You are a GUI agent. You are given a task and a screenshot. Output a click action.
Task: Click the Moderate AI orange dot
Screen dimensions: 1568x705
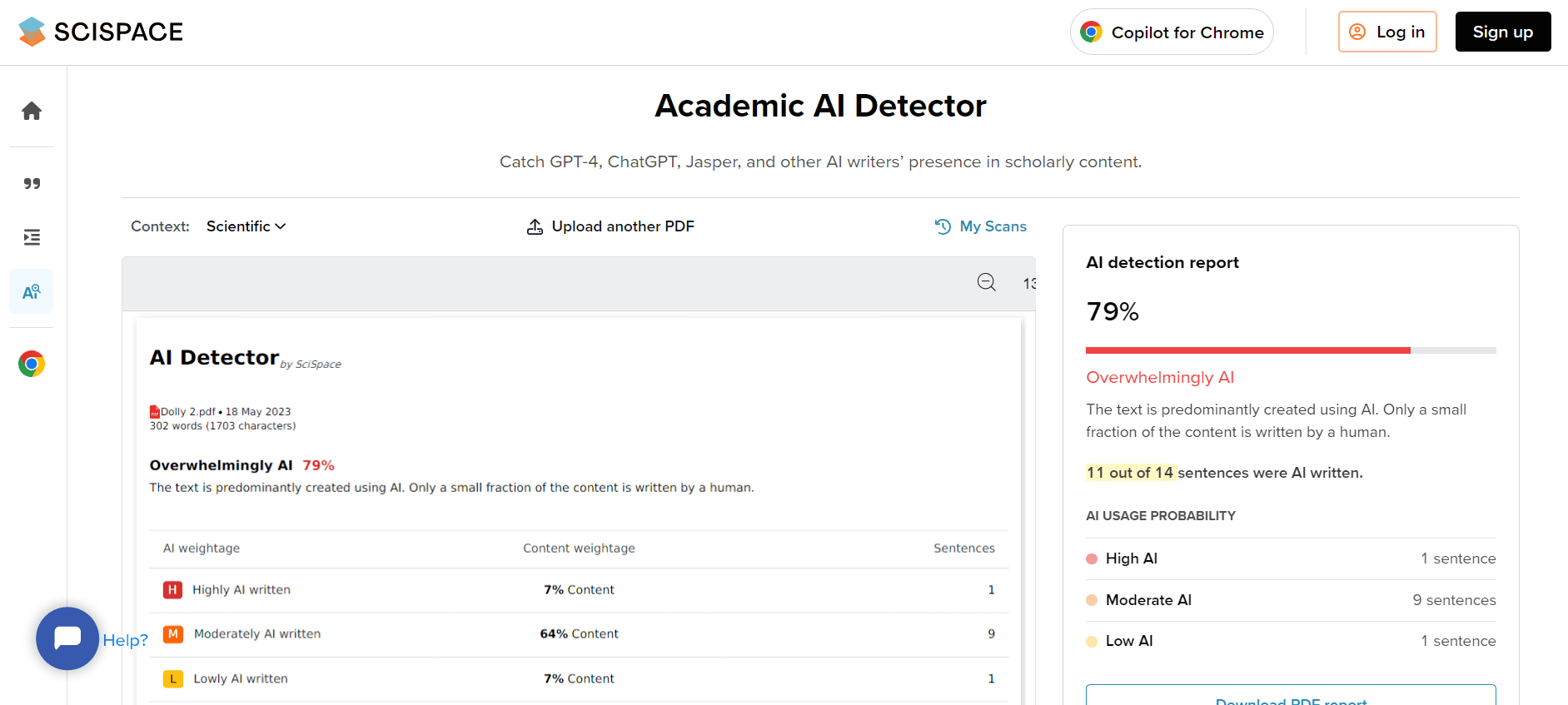click(x=1092, y=600)
